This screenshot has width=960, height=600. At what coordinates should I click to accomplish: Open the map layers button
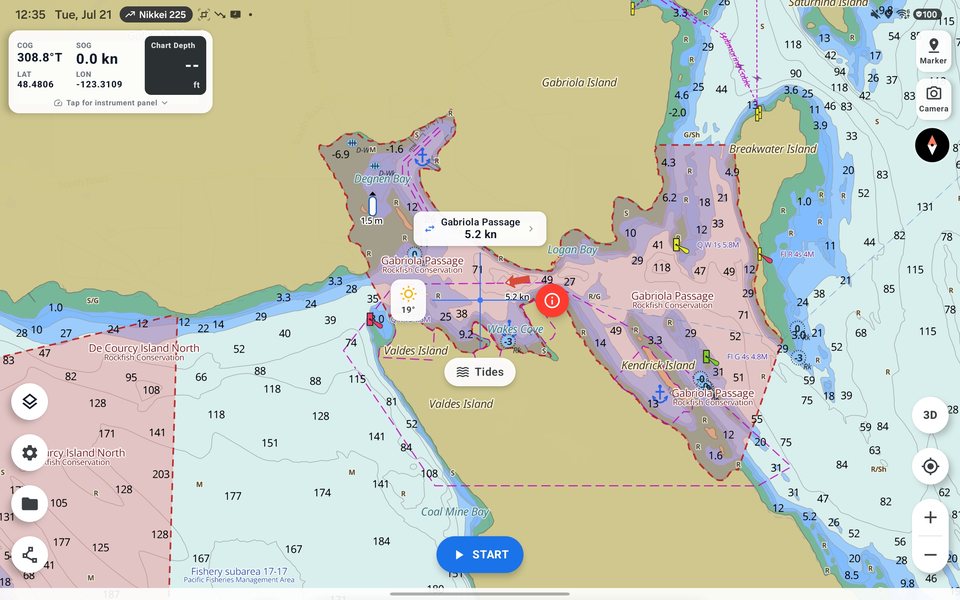tap(29, 402)
